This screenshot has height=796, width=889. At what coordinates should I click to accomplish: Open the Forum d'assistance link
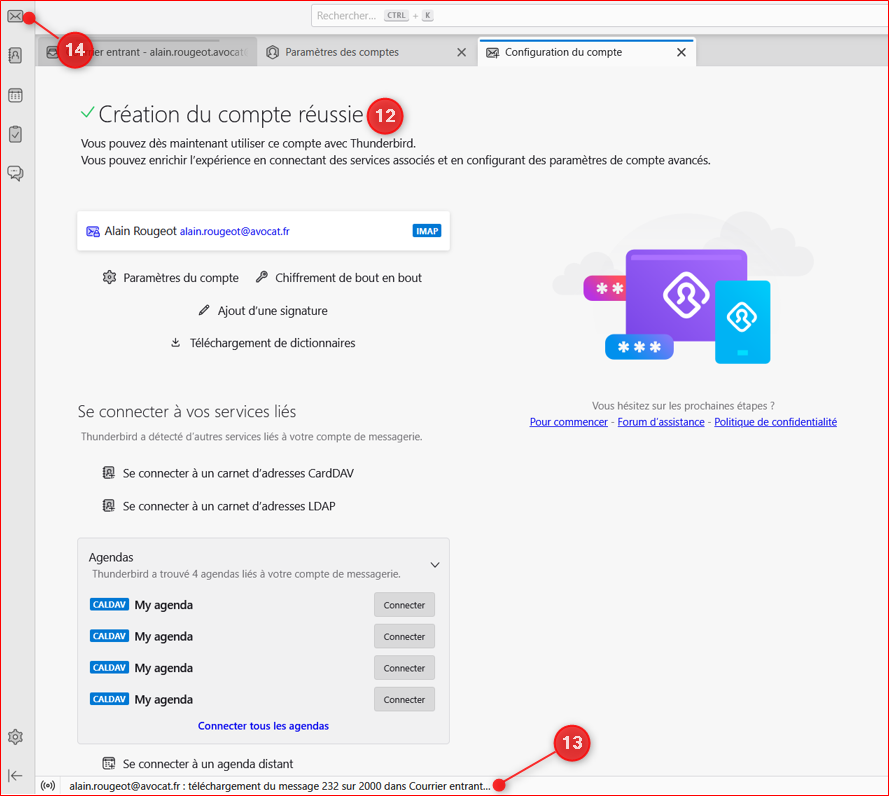(661, 422)
